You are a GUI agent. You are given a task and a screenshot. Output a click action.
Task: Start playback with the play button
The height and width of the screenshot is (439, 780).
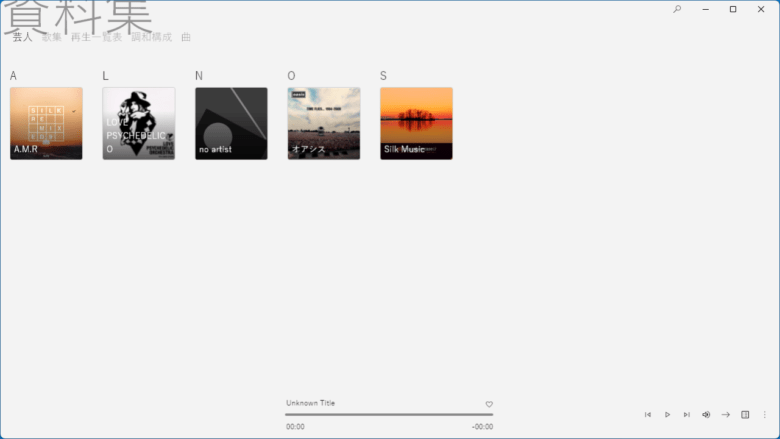(667, 415)
